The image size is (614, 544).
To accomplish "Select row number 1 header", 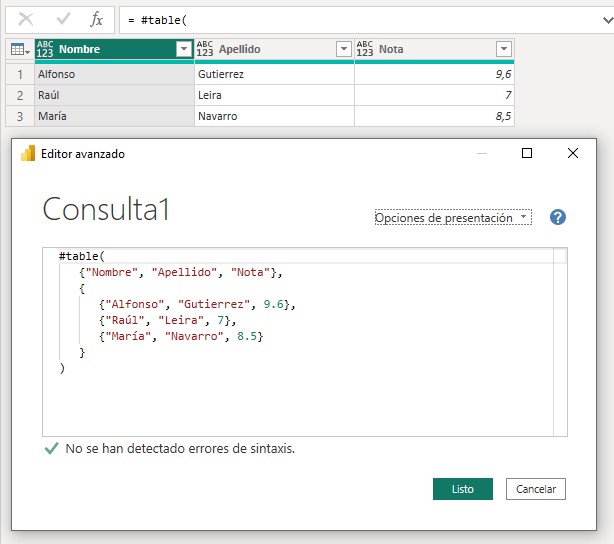I will (18, 74).
